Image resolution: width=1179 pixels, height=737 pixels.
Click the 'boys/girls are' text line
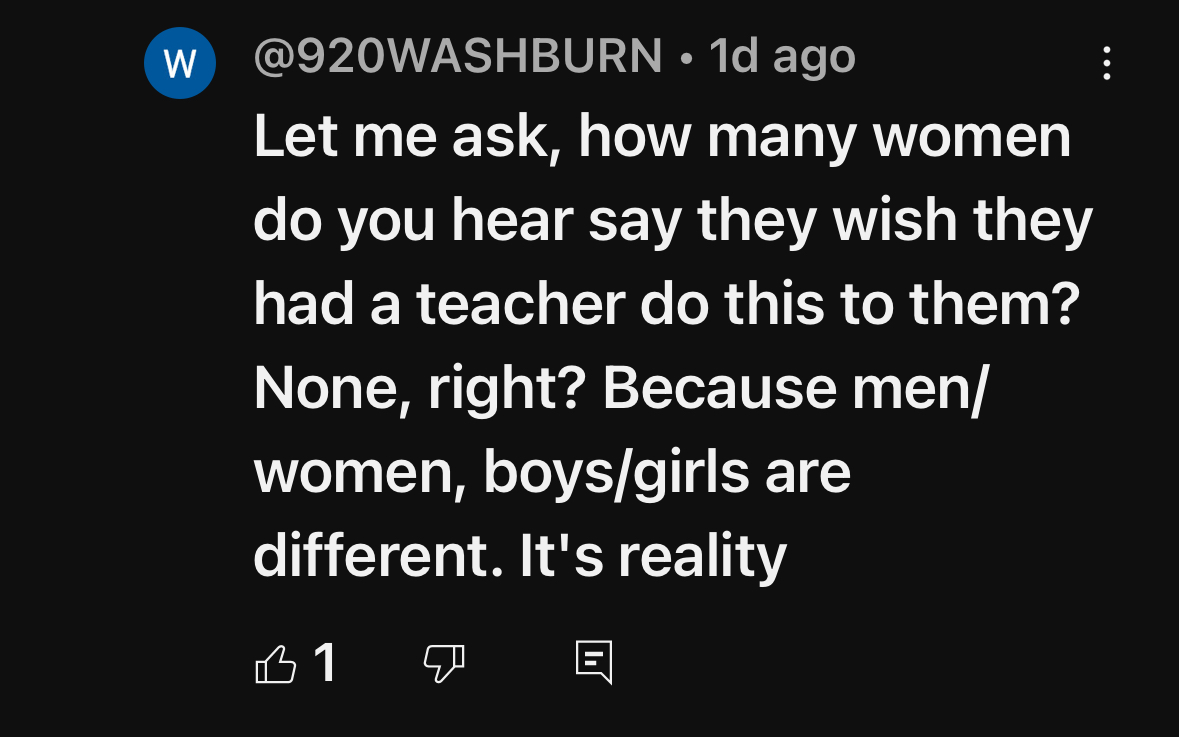click(667, 473)
